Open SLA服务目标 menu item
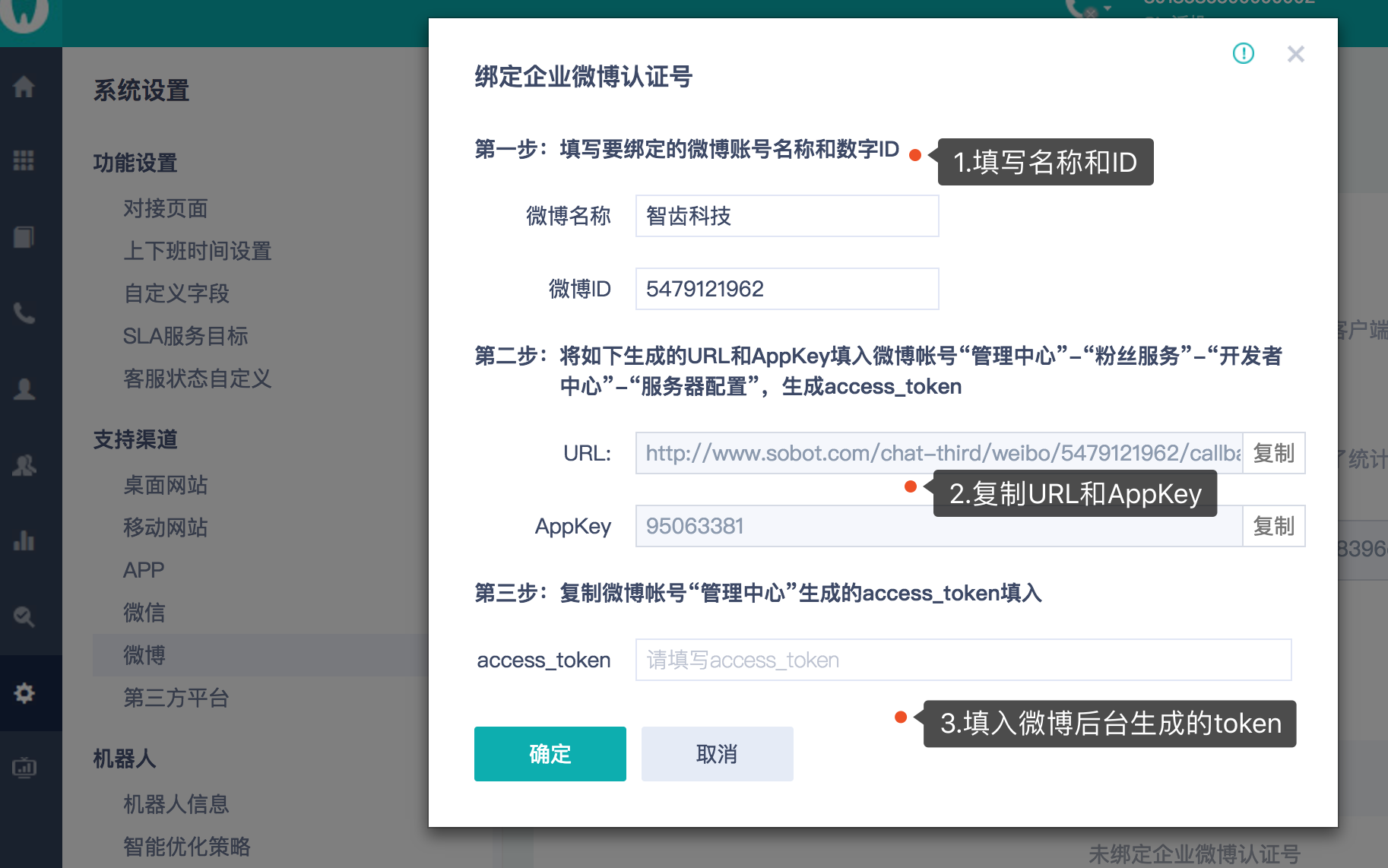This screenshot has width=1388, height=868. click(x=185, y=336)
